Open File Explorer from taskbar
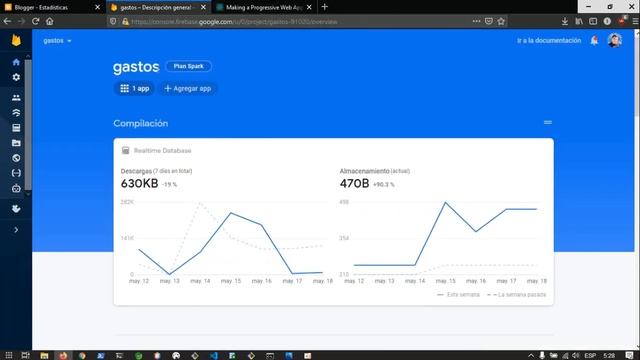This screenshot has height=360, width=640. click(x=44, y=356)
